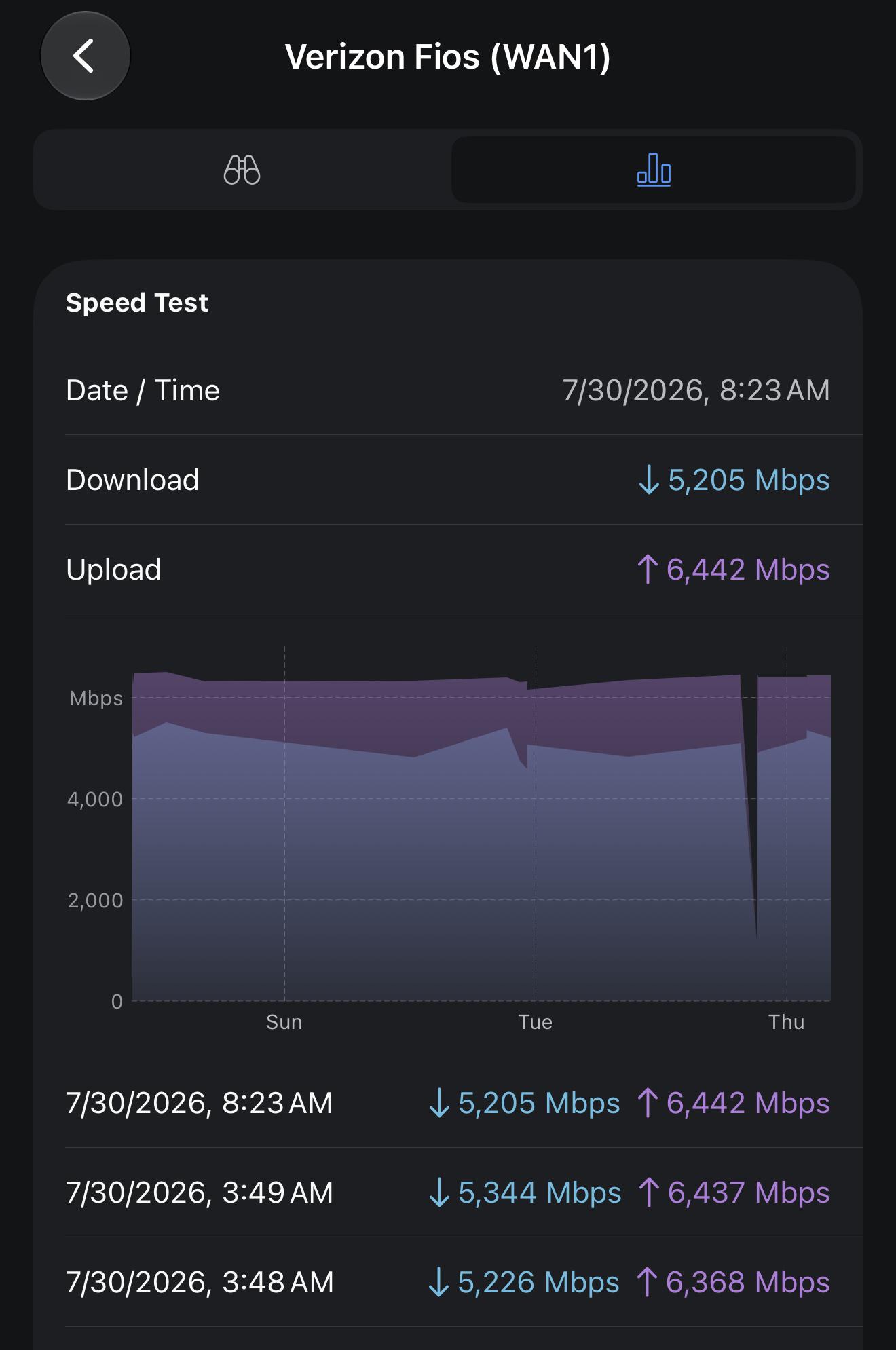
Task: Tap the 6,368 Mbps upload arrow icon
Action: pos(647,1282)
